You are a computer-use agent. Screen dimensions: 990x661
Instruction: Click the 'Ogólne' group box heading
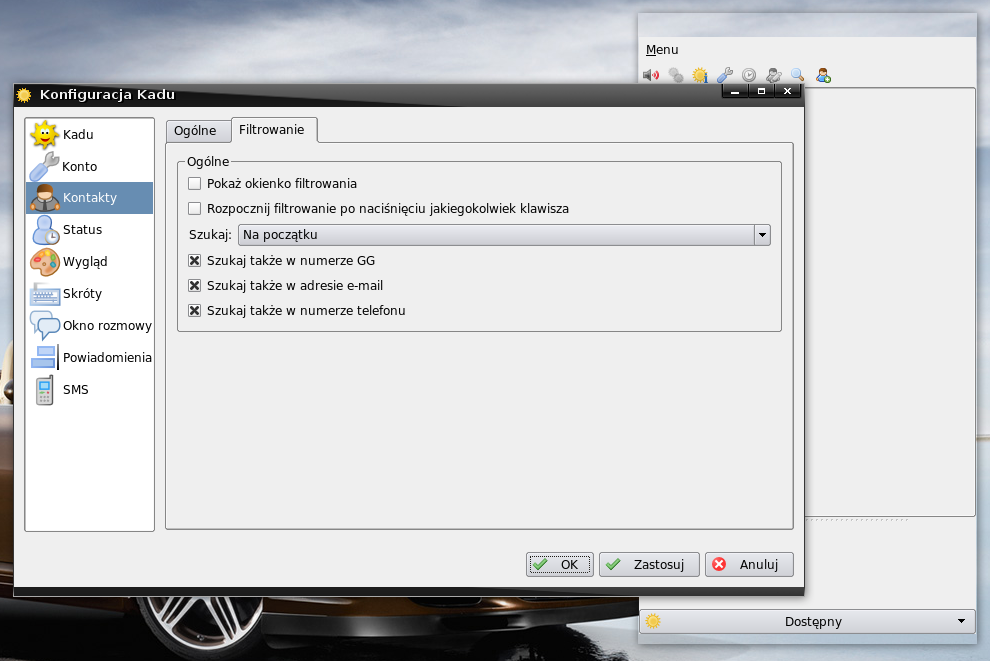tap(208, 162)
